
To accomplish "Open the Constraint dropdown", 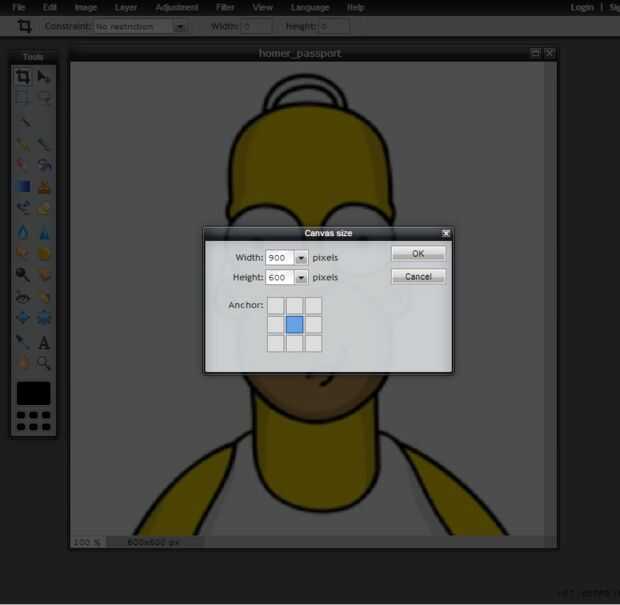I will [179, 27].
